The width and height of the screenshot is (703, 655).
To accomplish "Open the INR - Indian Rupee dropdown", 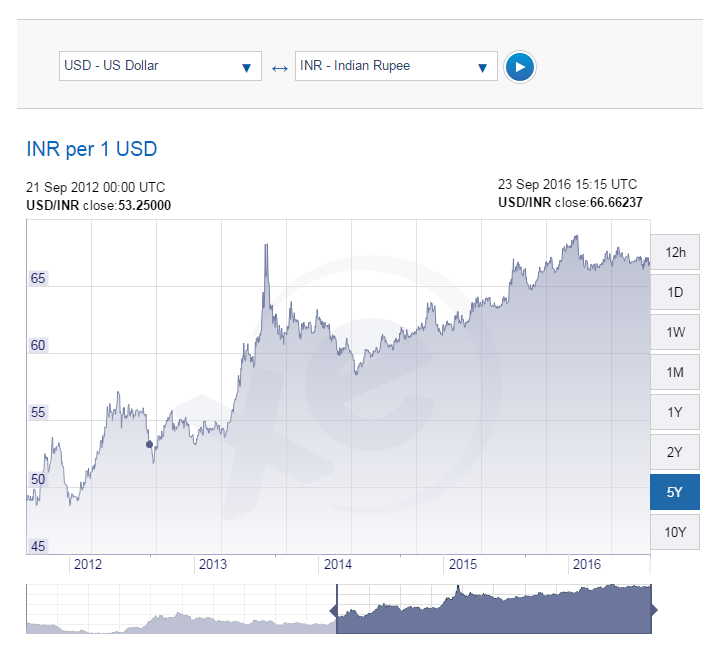I will (396, 66).
